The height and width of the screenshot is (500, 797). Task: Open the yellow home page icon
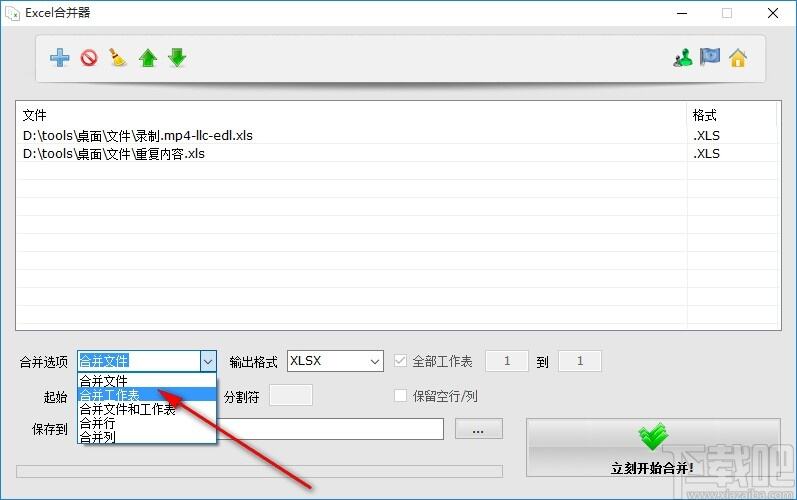(738, 58)
